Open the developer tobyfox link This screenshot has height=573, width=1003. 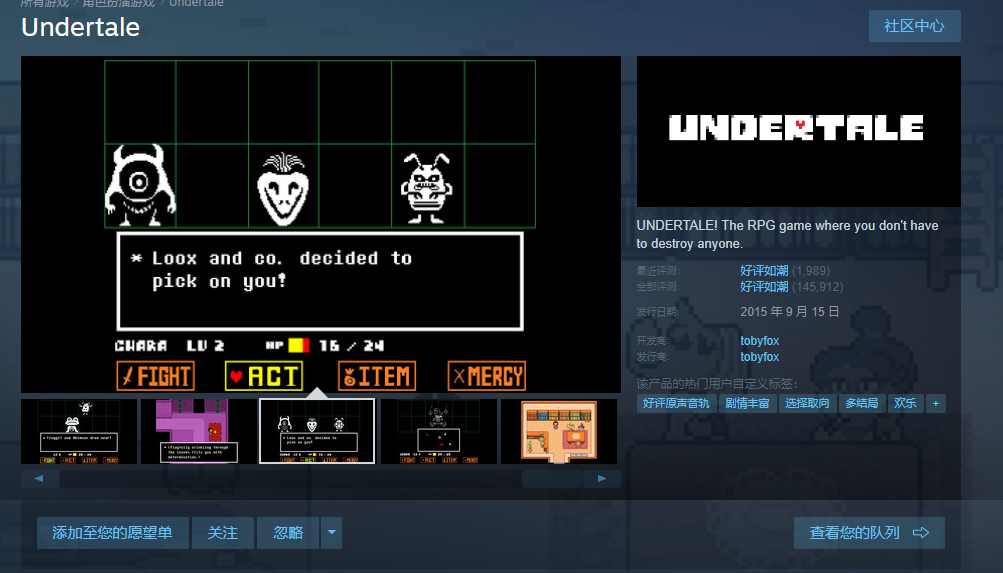click(x=759, y=341)
